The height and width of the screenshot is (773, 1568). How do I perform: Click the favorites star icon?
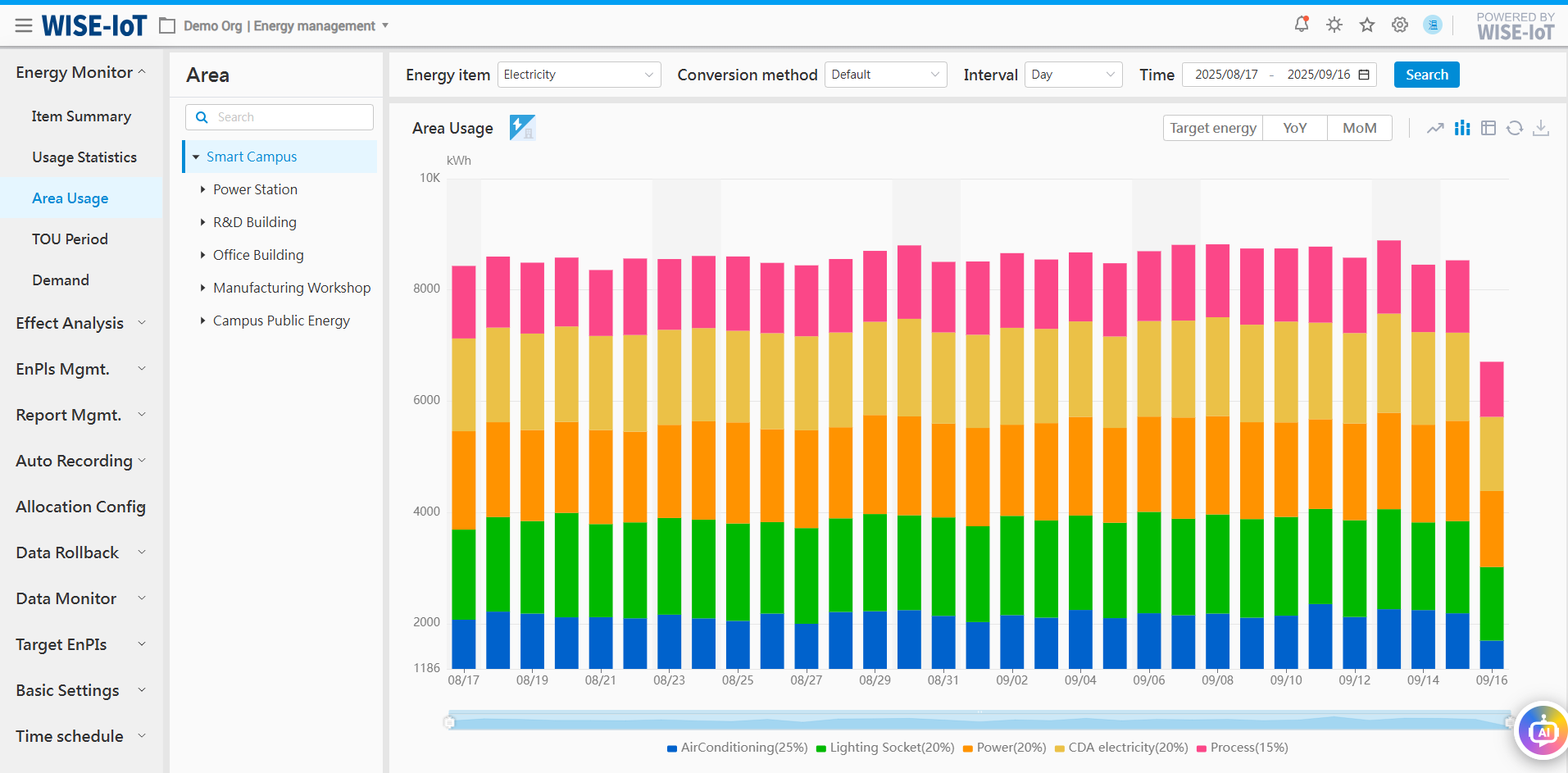1367,25
